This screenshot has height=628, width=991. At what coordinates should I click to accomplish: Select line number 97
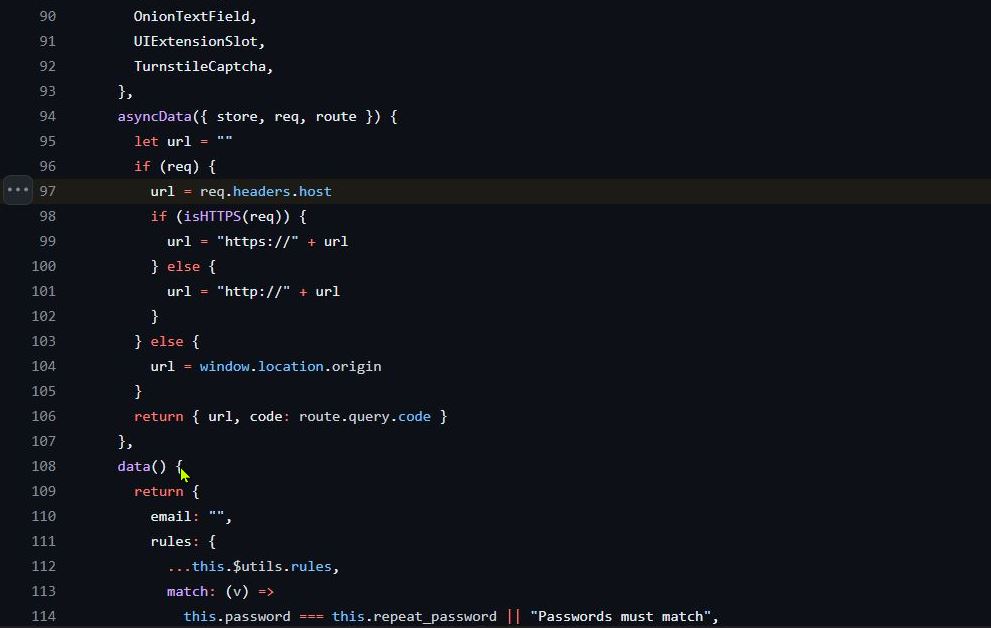pyautogui.click(x=47, y=191)
